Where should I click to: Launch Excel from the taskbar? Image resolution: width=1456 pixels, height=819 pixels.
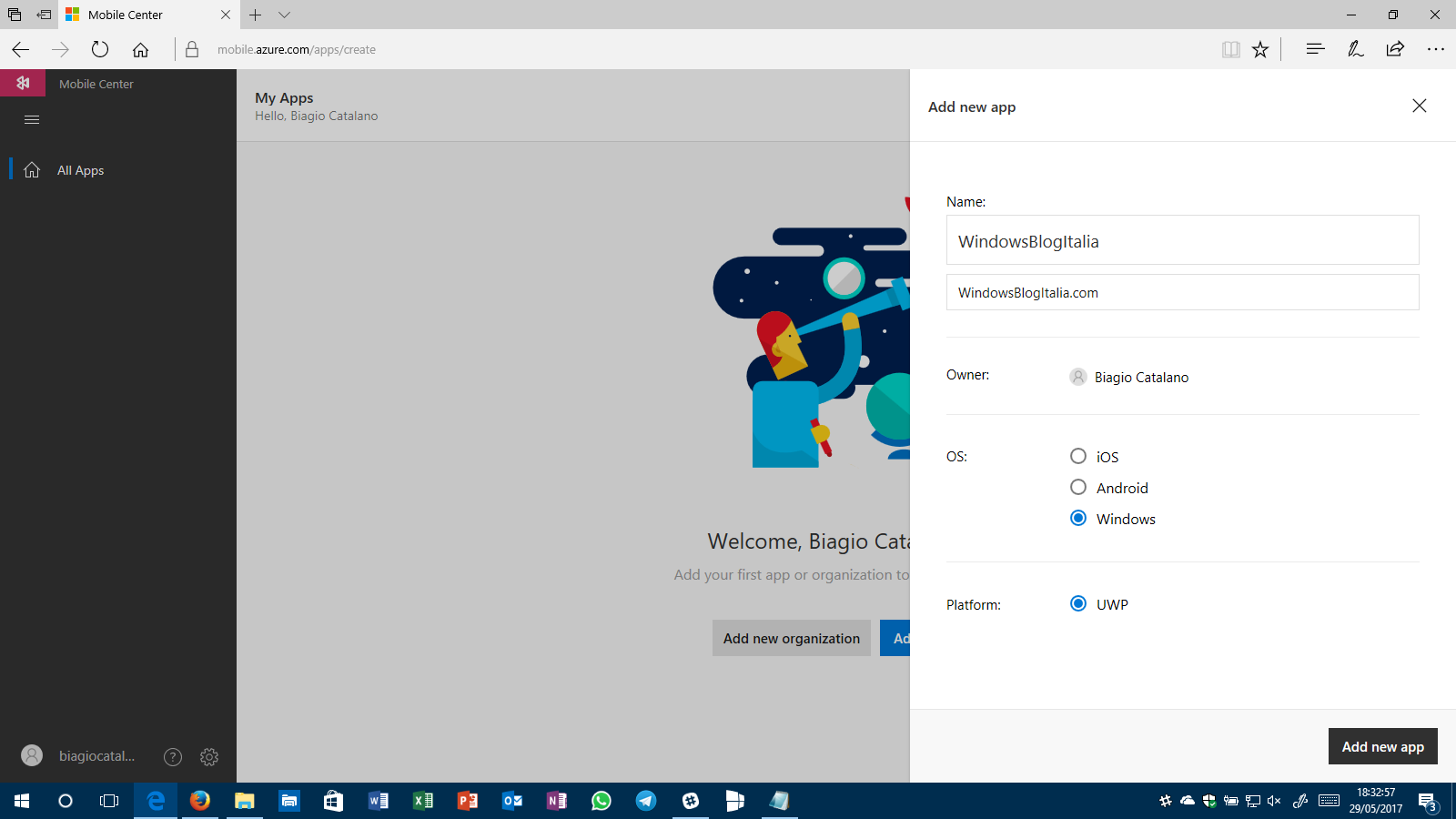pos(423,801)
